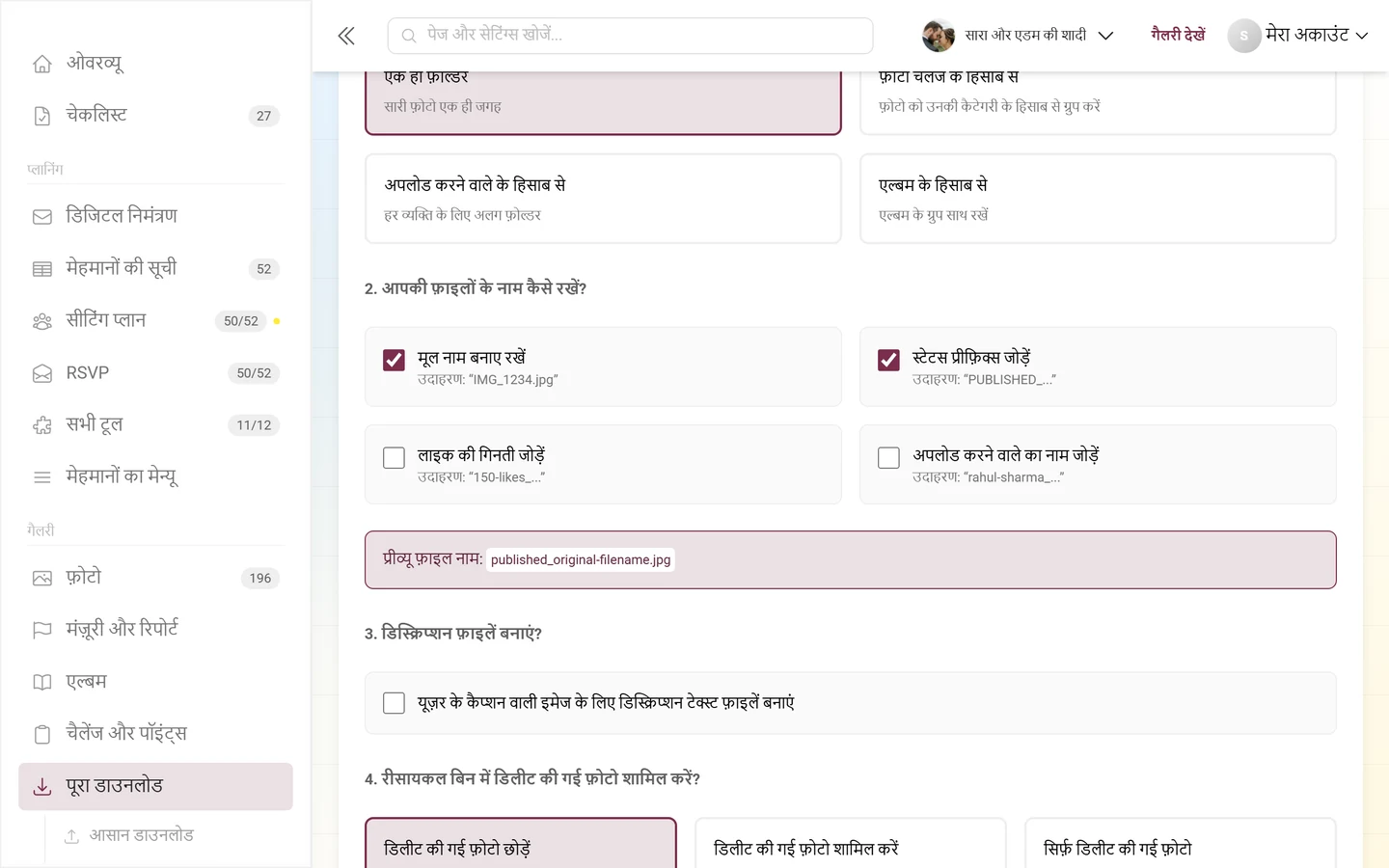Click the search magnifier icon
Screen dimensions: 1389x868
pos(409,36)
